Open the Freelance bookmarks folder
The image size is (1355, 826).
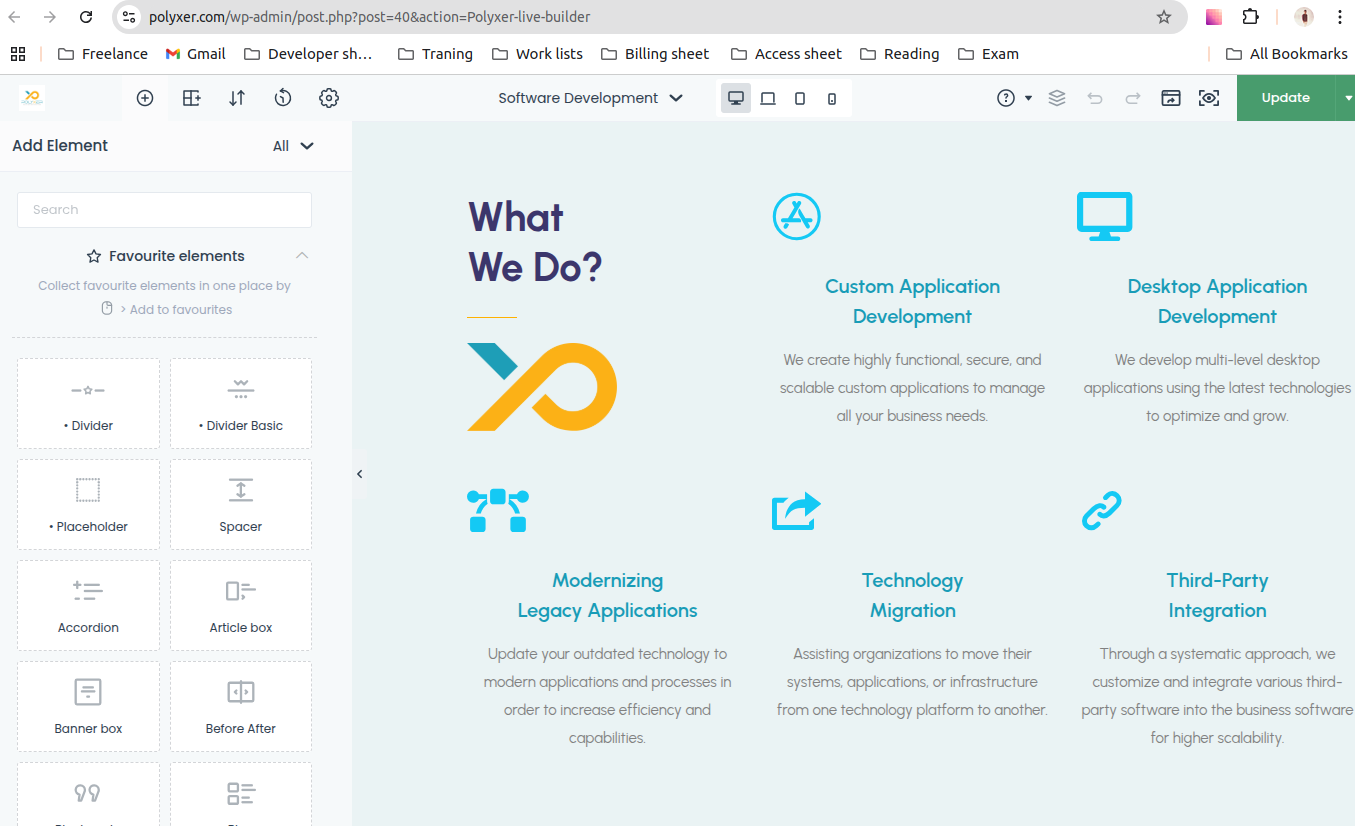pyautogui.click(x=103, y=54)
